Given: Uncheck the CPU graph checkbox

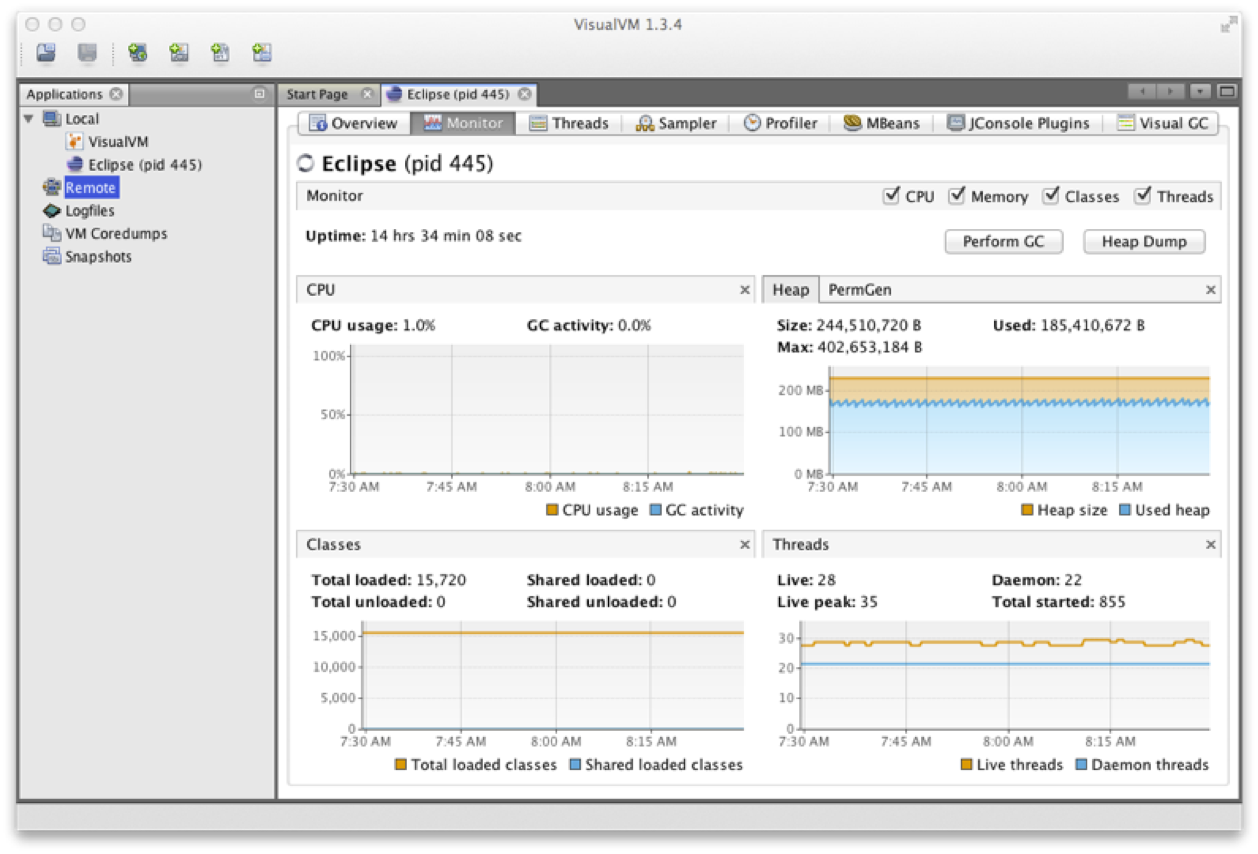Looking at the screenshot, I should pos(891,196).
